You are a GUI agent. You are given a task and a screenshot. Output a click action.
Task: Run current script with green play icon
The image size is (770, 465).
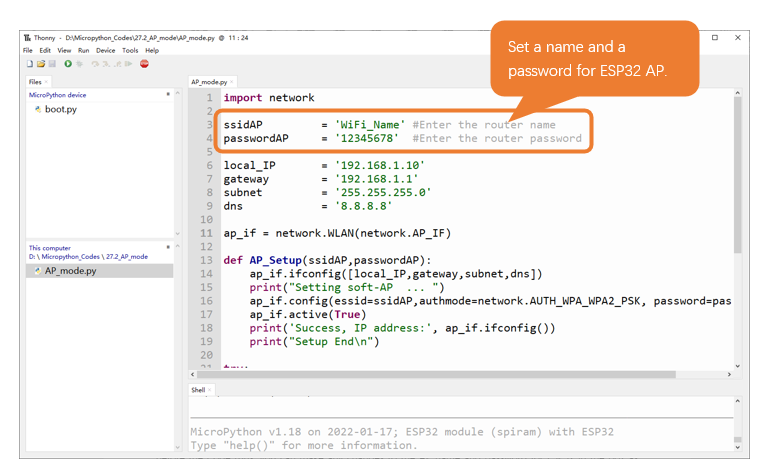(68, 64)
